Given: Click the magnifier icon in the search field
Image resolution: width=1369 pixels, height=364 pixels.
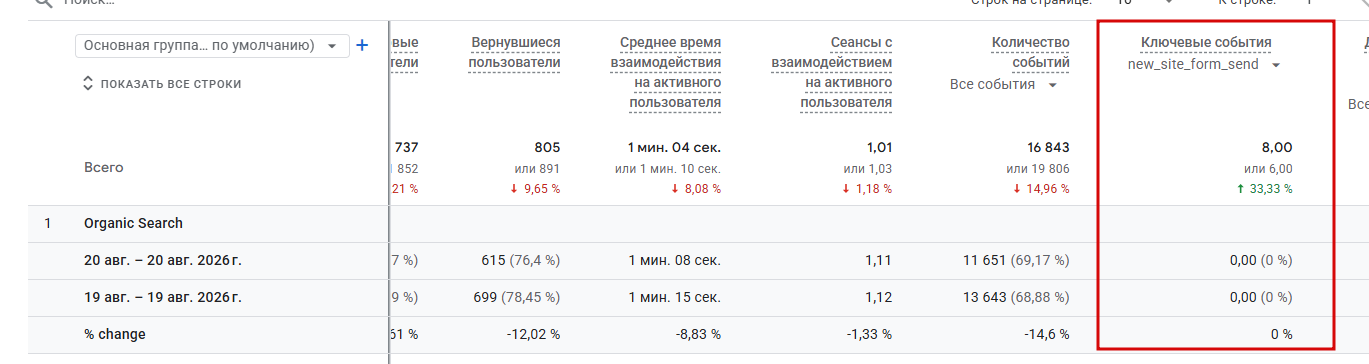Looking at the screenshot, I should click(x=42, y=3).
